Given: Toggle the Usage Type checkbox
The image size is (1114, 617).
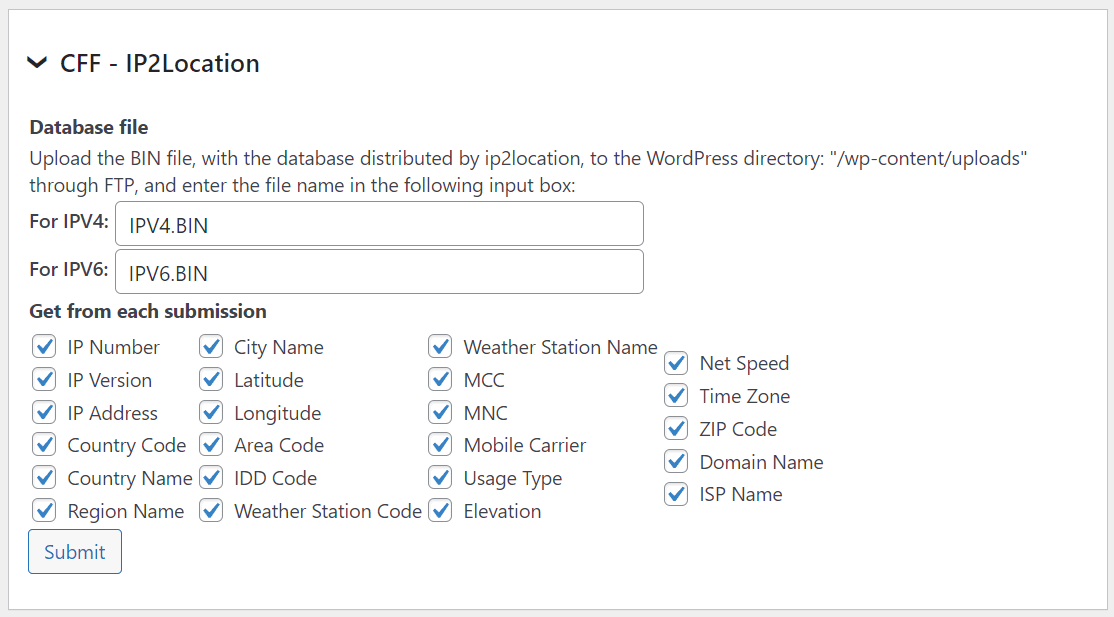Looking at the screenshot, I should click(440, 478).
